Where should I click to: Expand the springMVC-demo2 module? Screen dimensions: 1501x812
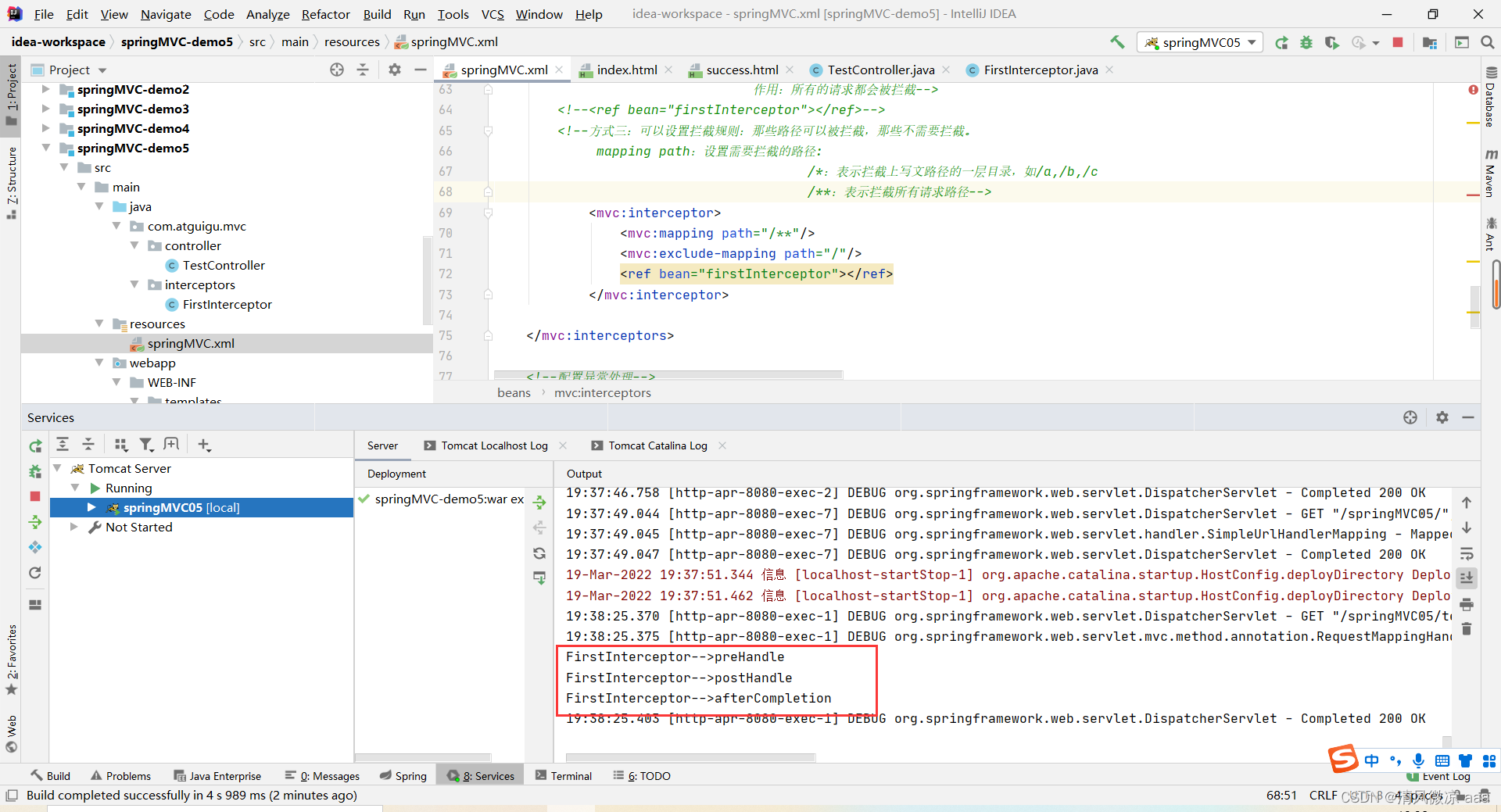(45, 89)
